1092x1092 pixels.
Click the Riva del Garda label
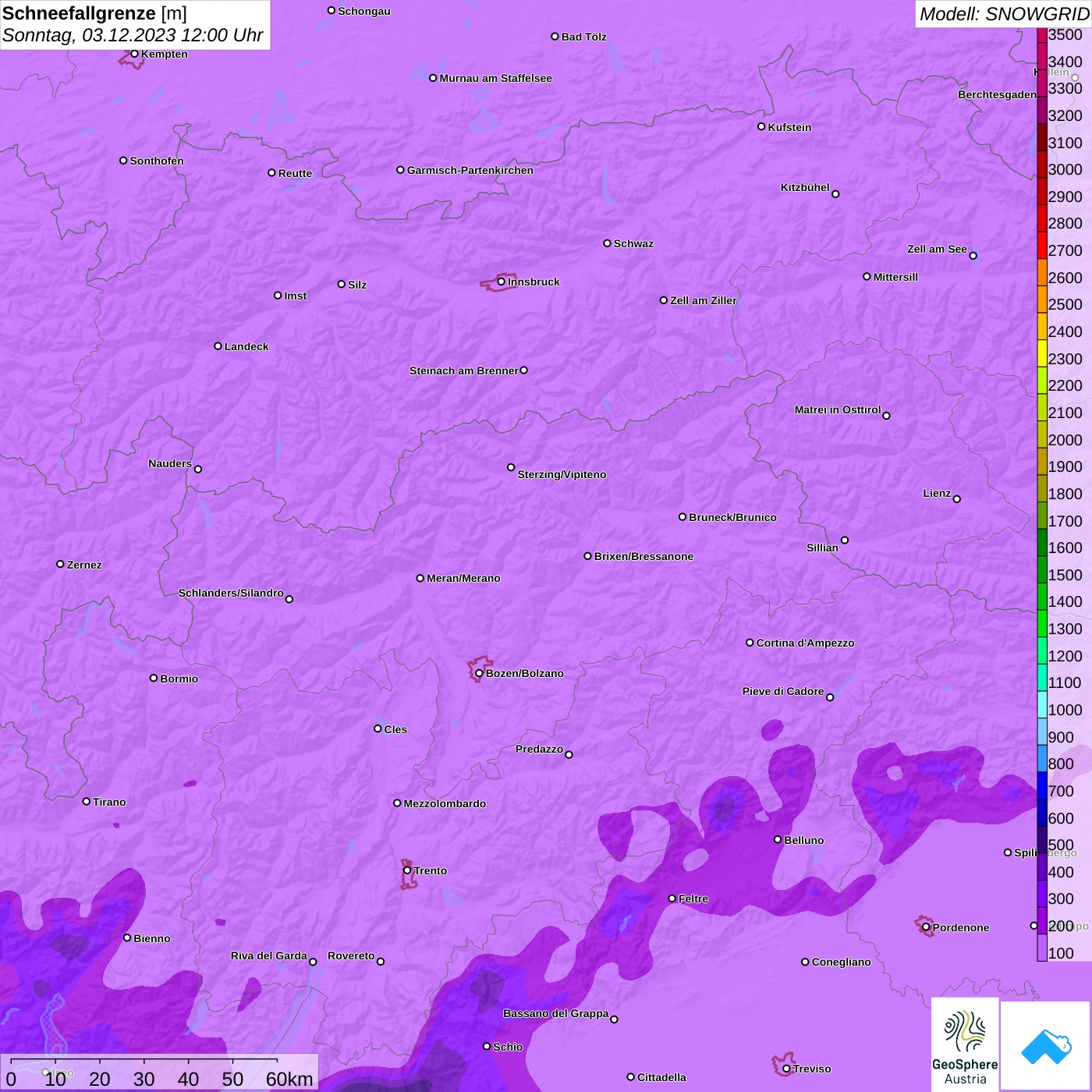(269, 955)
